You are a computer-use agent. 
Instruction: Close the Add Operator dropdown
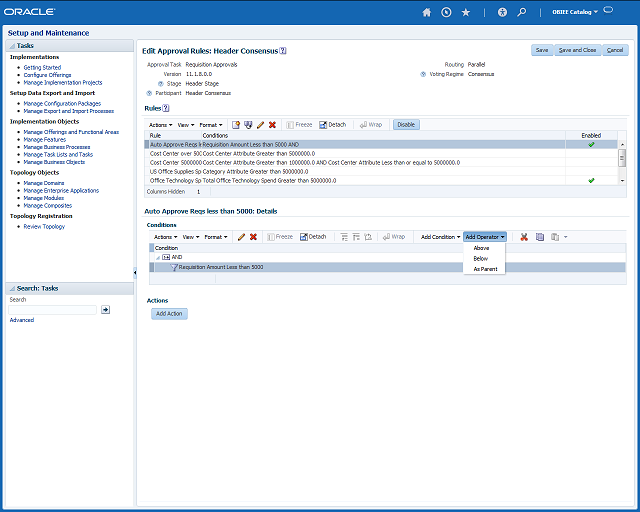click(485, 237)
